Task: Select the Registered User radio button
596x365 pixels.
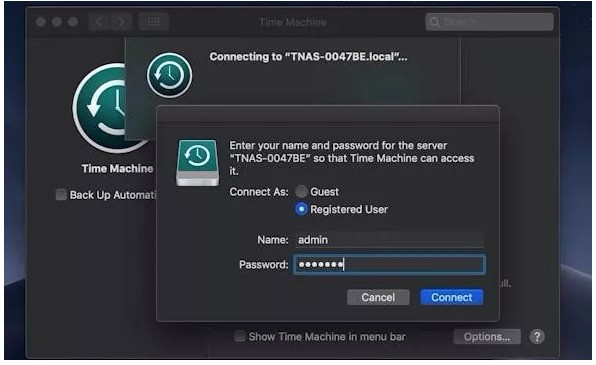Action: coord(301,209)
